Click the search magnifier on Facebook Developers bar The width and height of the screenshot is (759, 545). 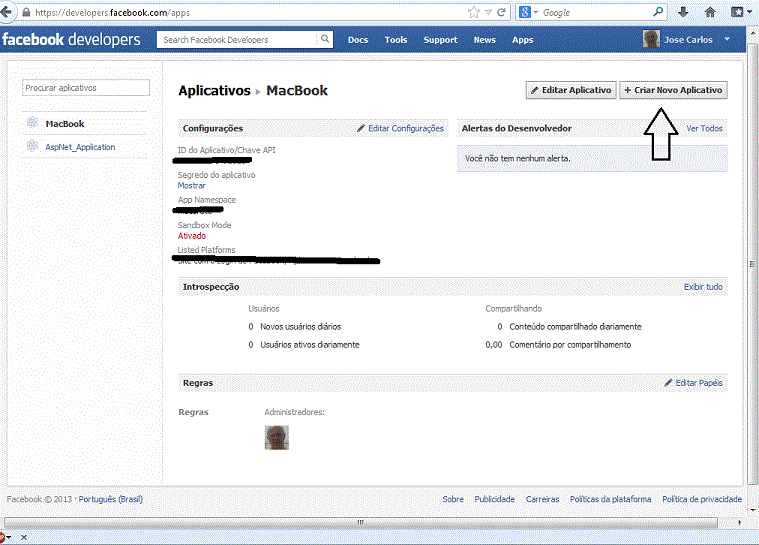325,39
